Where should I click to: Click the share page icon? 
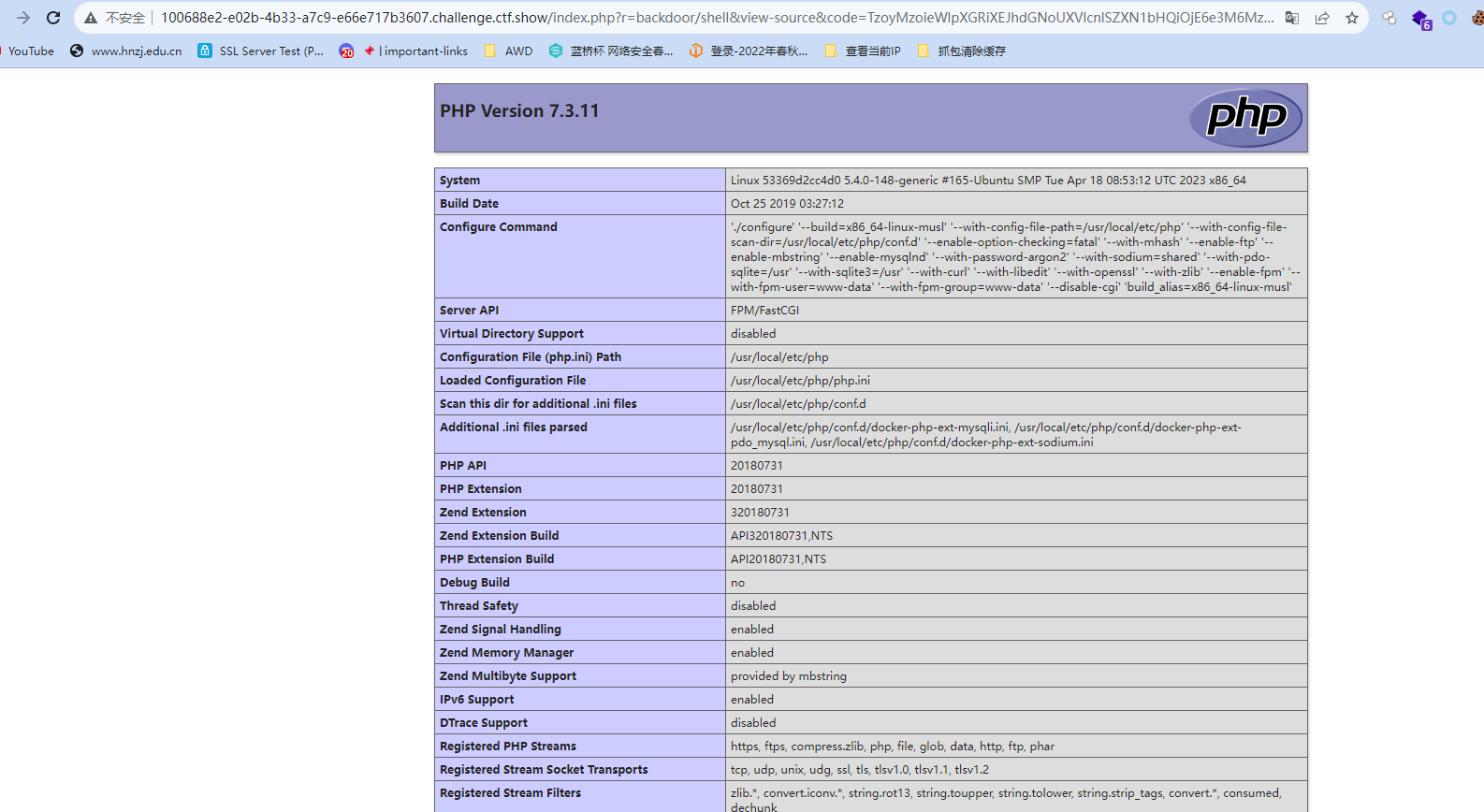coord(1322,18)
